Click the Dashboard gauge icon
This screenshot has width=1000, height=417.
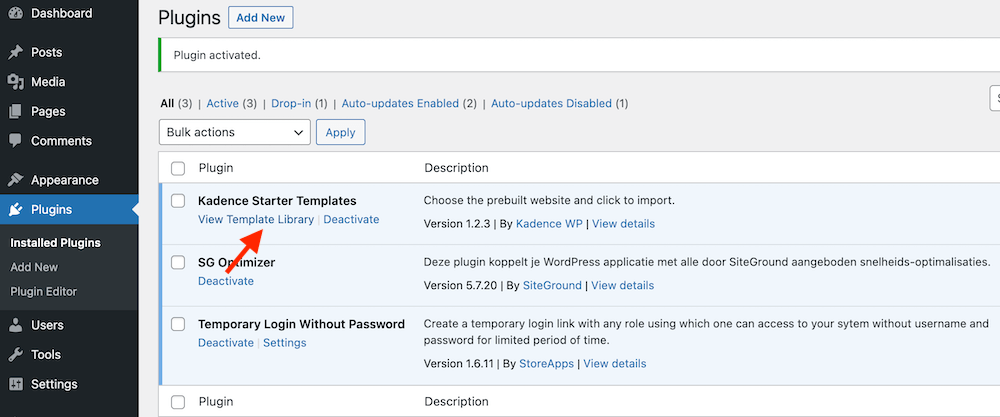[15, 13]
